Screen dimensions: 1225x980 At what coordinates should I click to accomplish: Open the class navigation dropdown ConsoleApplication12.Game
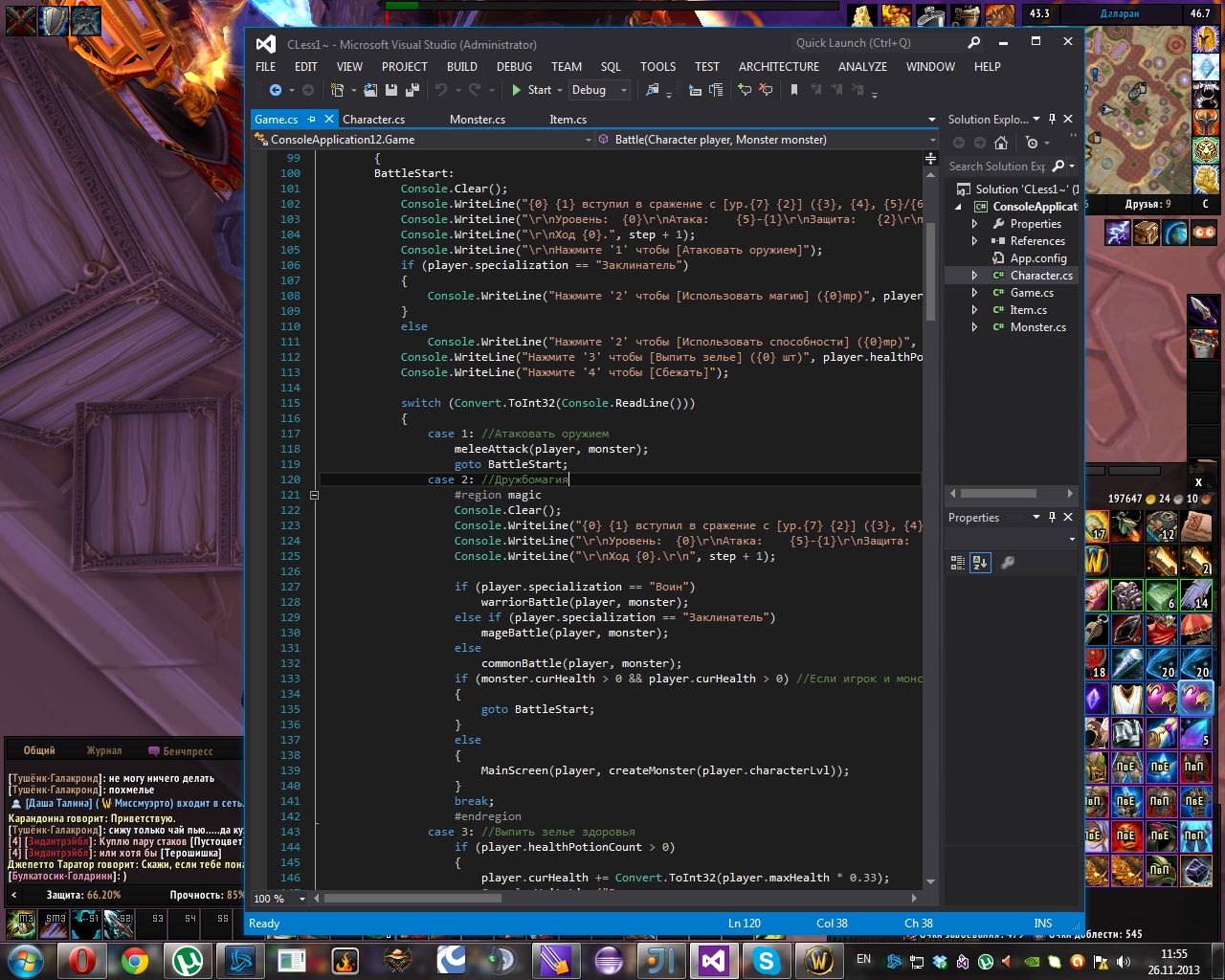[423, 140]
